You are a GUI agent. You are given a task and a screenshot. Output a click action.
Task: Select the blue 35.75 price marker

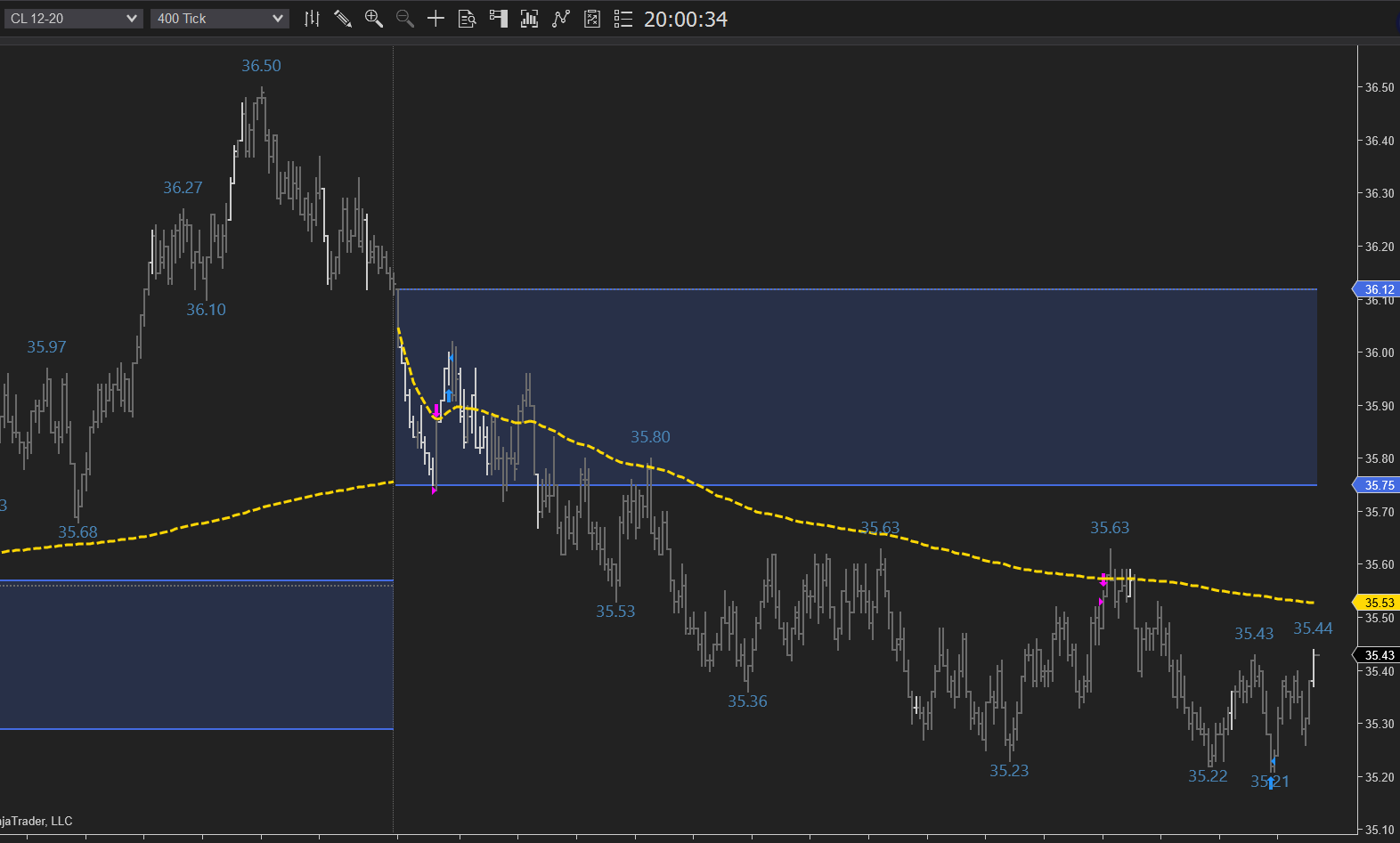click(x=1378, y=485)
